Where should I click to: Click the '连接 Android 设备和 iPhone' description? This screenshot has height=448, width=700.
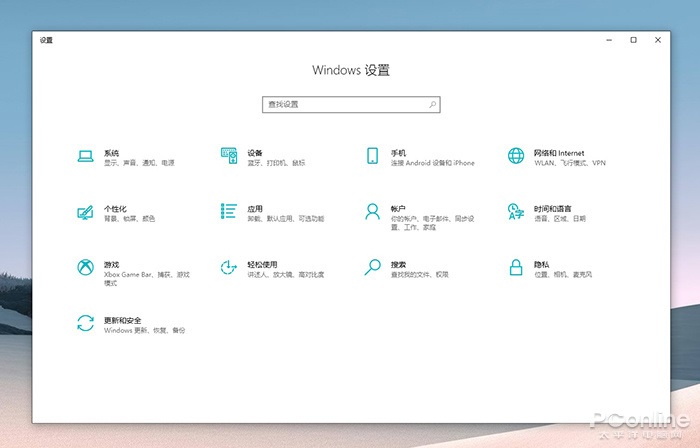click(433, 163)
